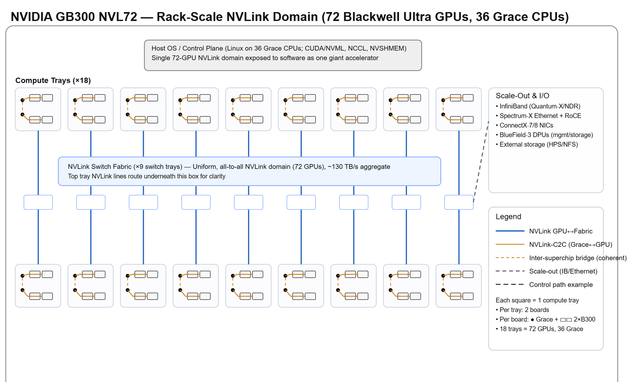Click the Legend panel title

508,217
